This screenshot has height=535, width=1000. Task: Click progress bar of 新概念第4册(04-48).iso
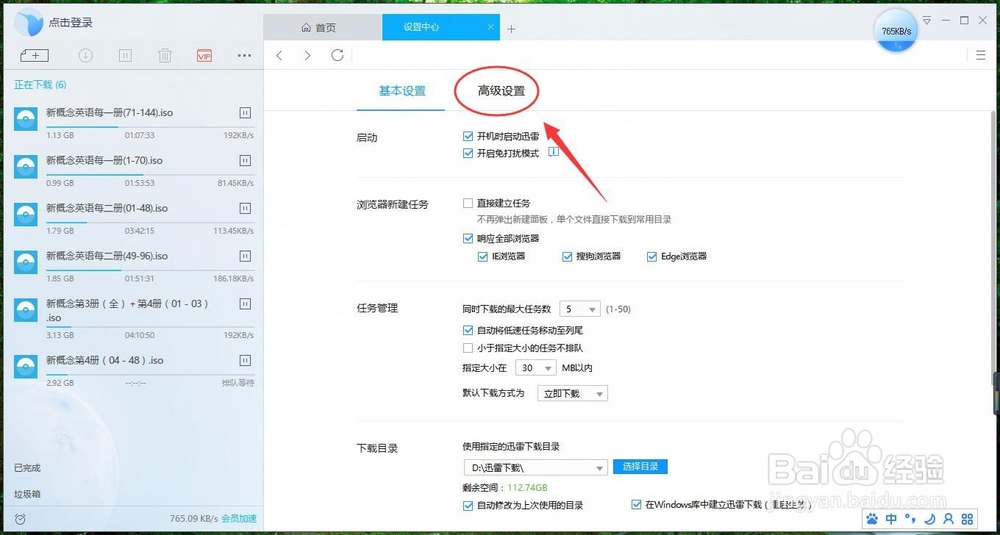(x=150, y=374)
